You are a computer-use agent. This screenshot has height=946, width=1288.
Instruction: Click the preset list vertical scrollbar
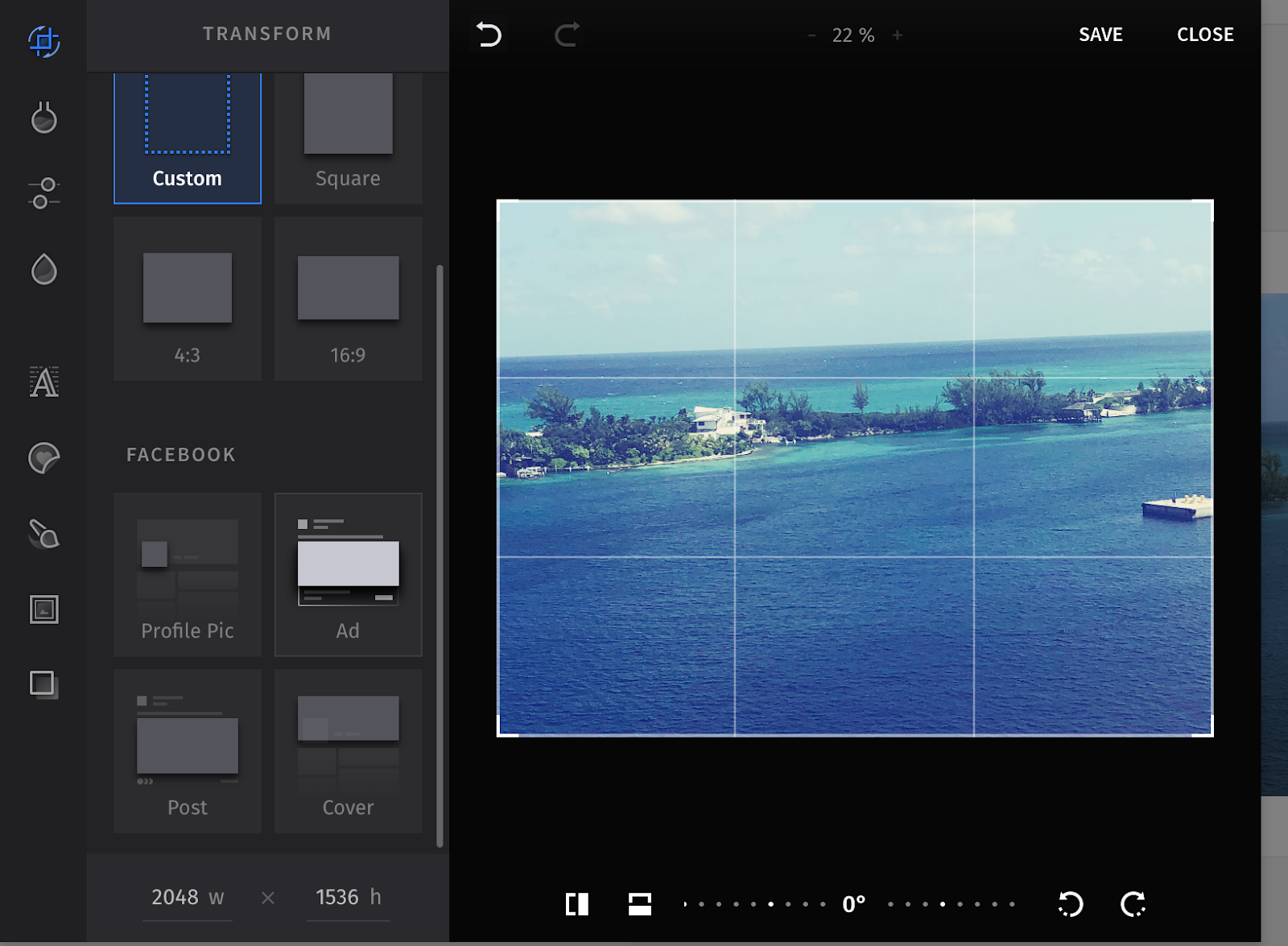[440, 556]
